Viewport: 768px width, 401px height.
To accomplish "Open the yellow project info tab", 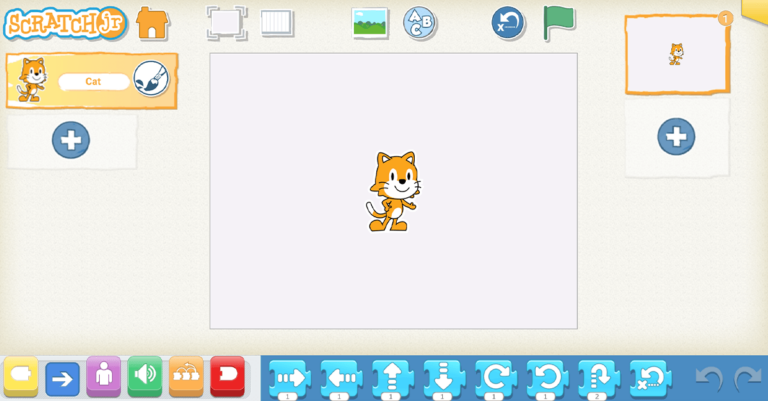I will point(755,10).
